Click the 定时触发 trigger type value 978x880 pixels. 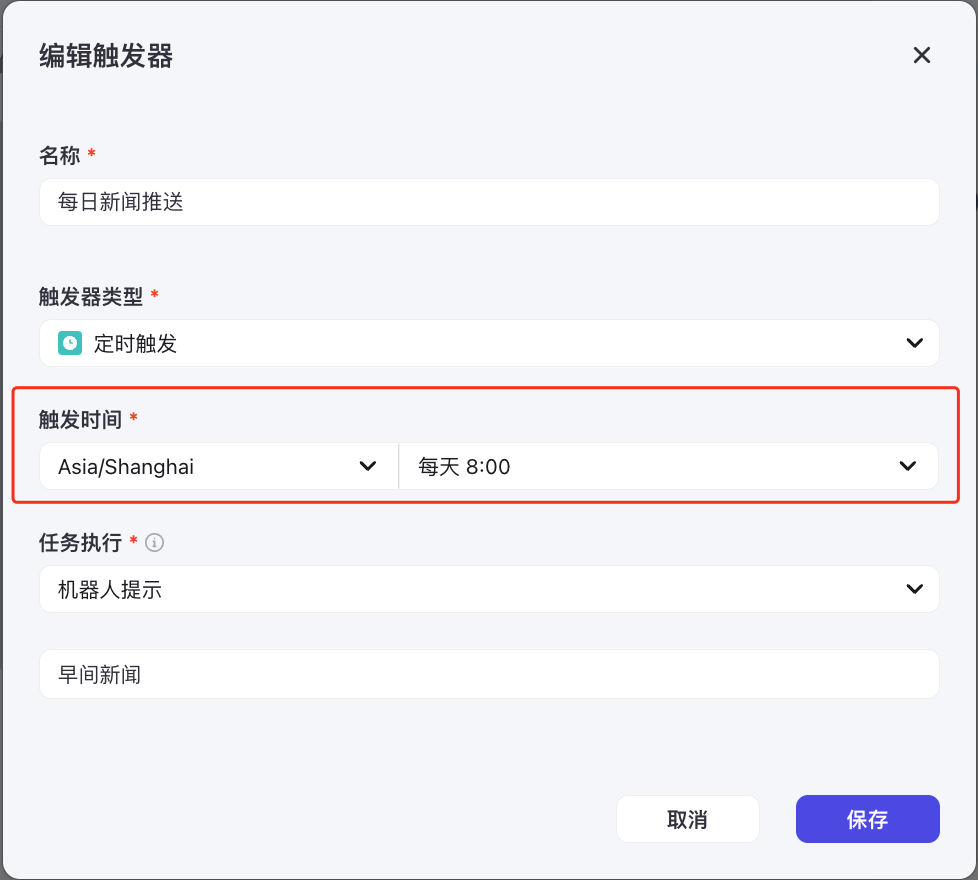point(135,343)
